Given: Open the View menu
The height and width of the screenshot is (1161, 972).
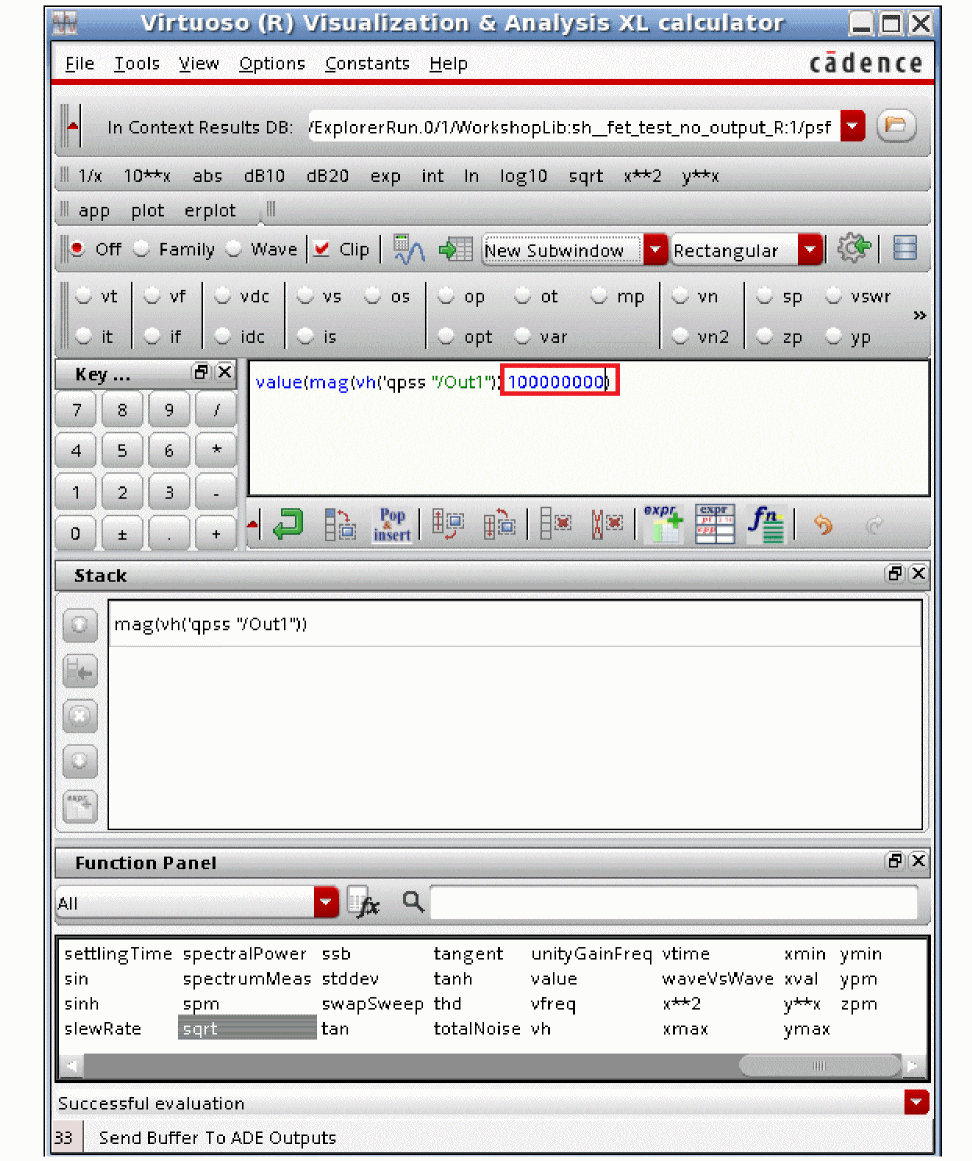Looking at the screenshot, I should click(198, 64).
